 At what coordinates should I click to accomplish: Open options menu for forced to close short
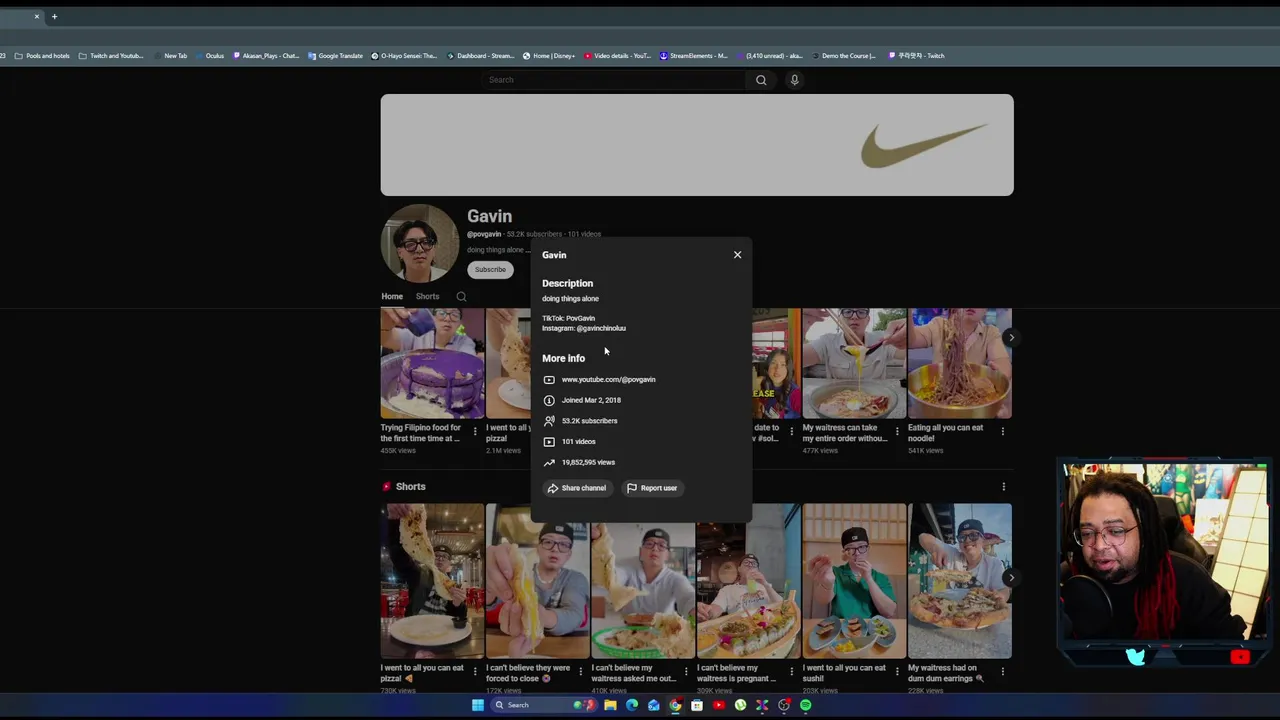click(580, 672)
